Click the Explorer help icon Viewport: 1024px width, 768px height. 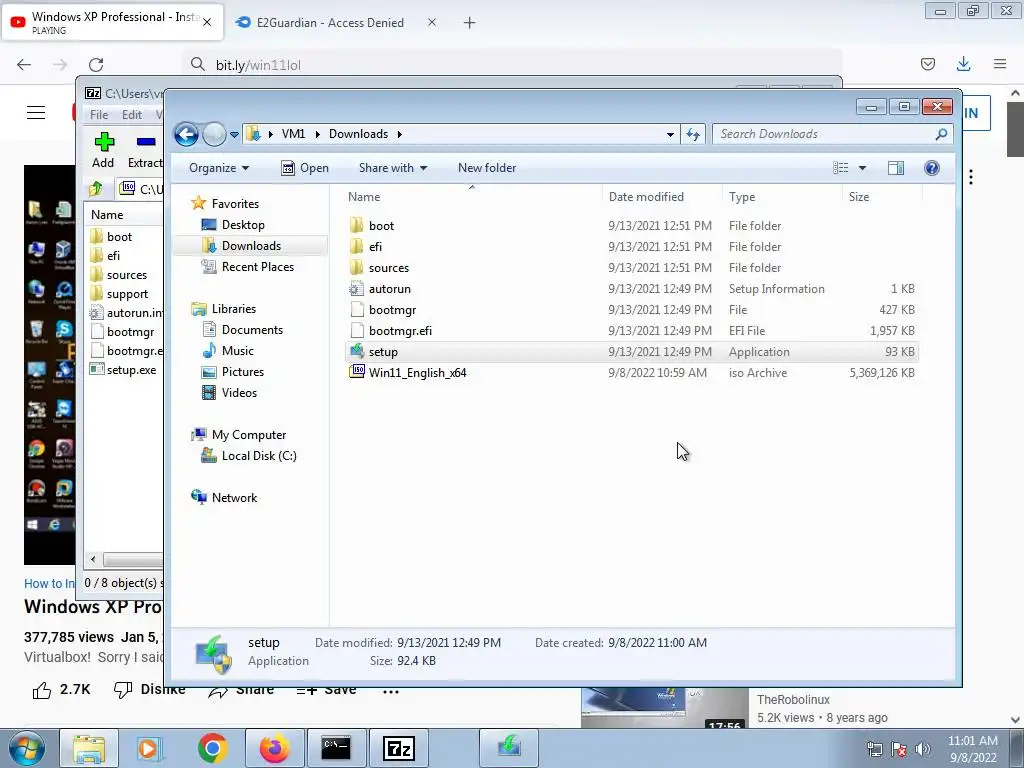point(932,168)
